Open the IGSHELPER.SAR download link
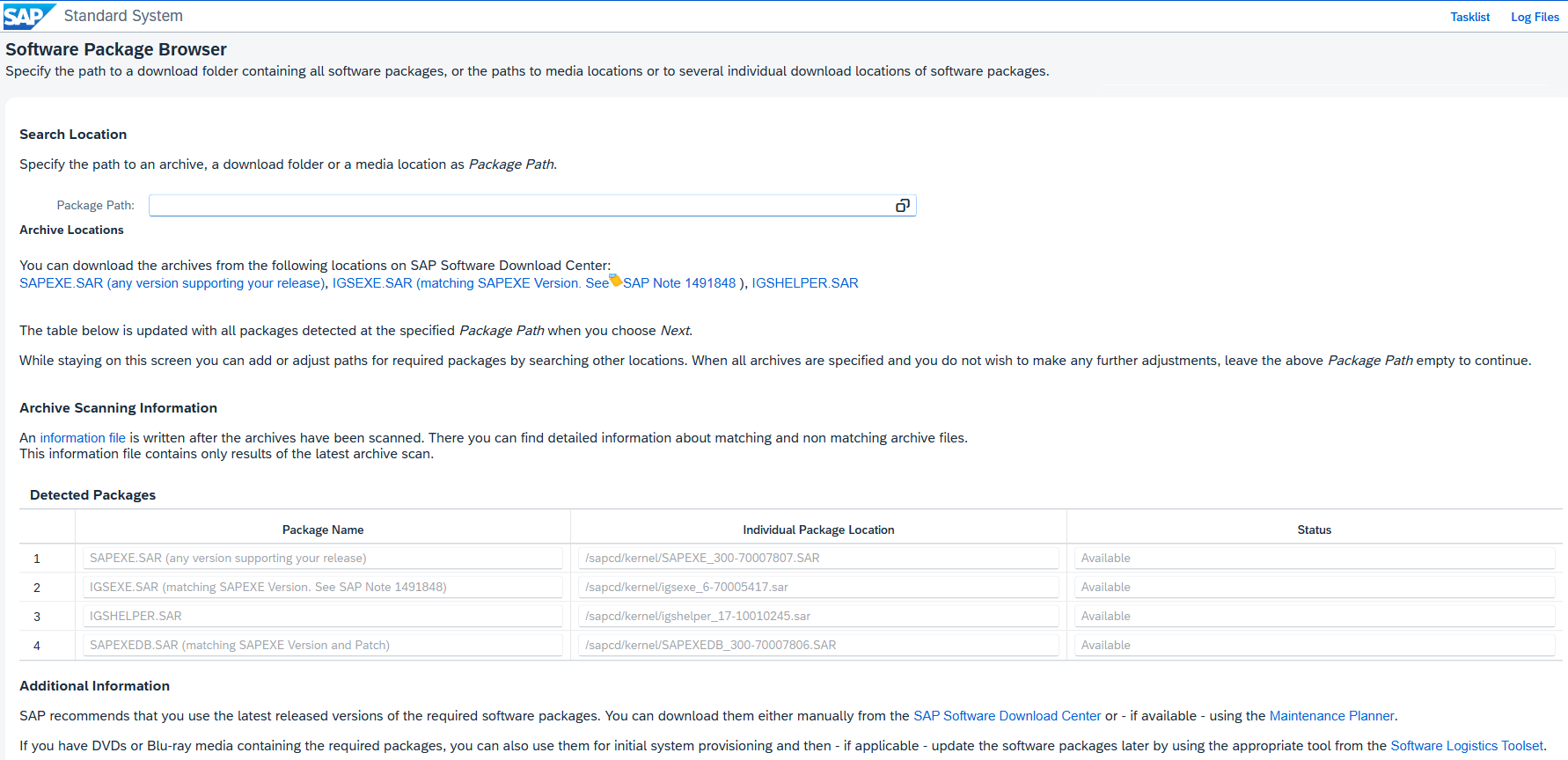The image size is (1568, 760). (x=805, y=283)
